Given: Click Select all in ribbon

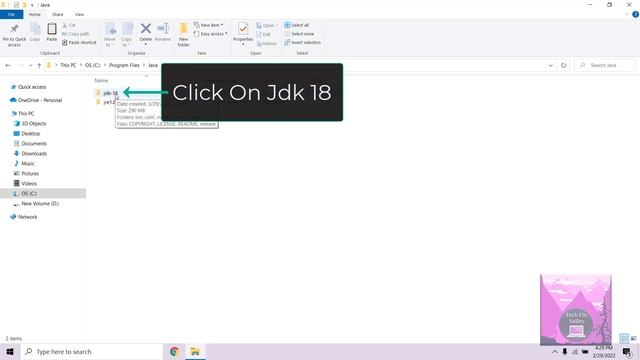Looking at the screenshot, I should pyautogui.click(x=297, y=25).
